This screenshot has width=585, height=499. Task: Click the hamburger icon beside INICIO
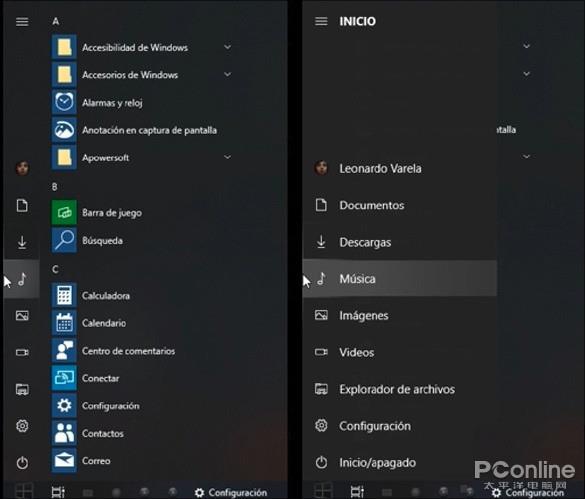point(321,21)
